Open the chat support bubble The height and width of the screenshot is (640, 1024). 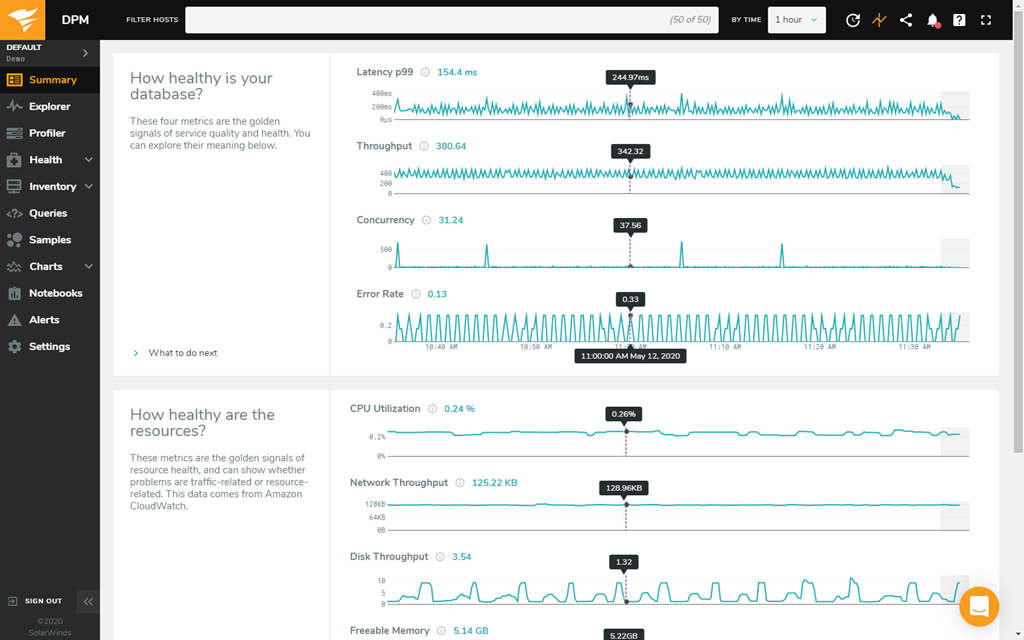click(x=979, y=606)
